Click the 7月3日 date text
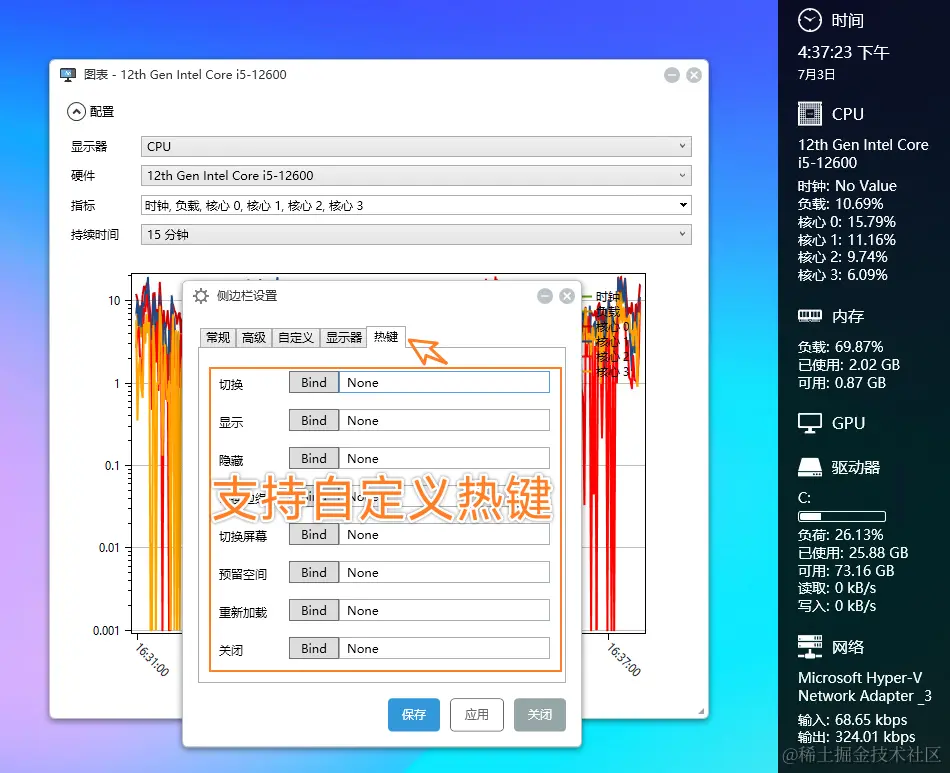Image resolution: width=950 pixels, height=773 pixels. click(817, 75)
